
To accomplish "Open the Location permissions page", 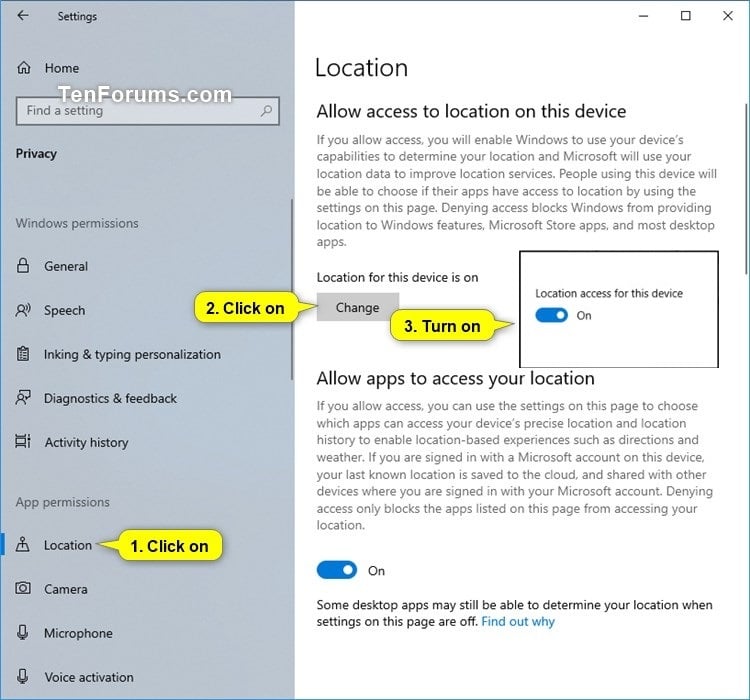I will tap(67, 545).
